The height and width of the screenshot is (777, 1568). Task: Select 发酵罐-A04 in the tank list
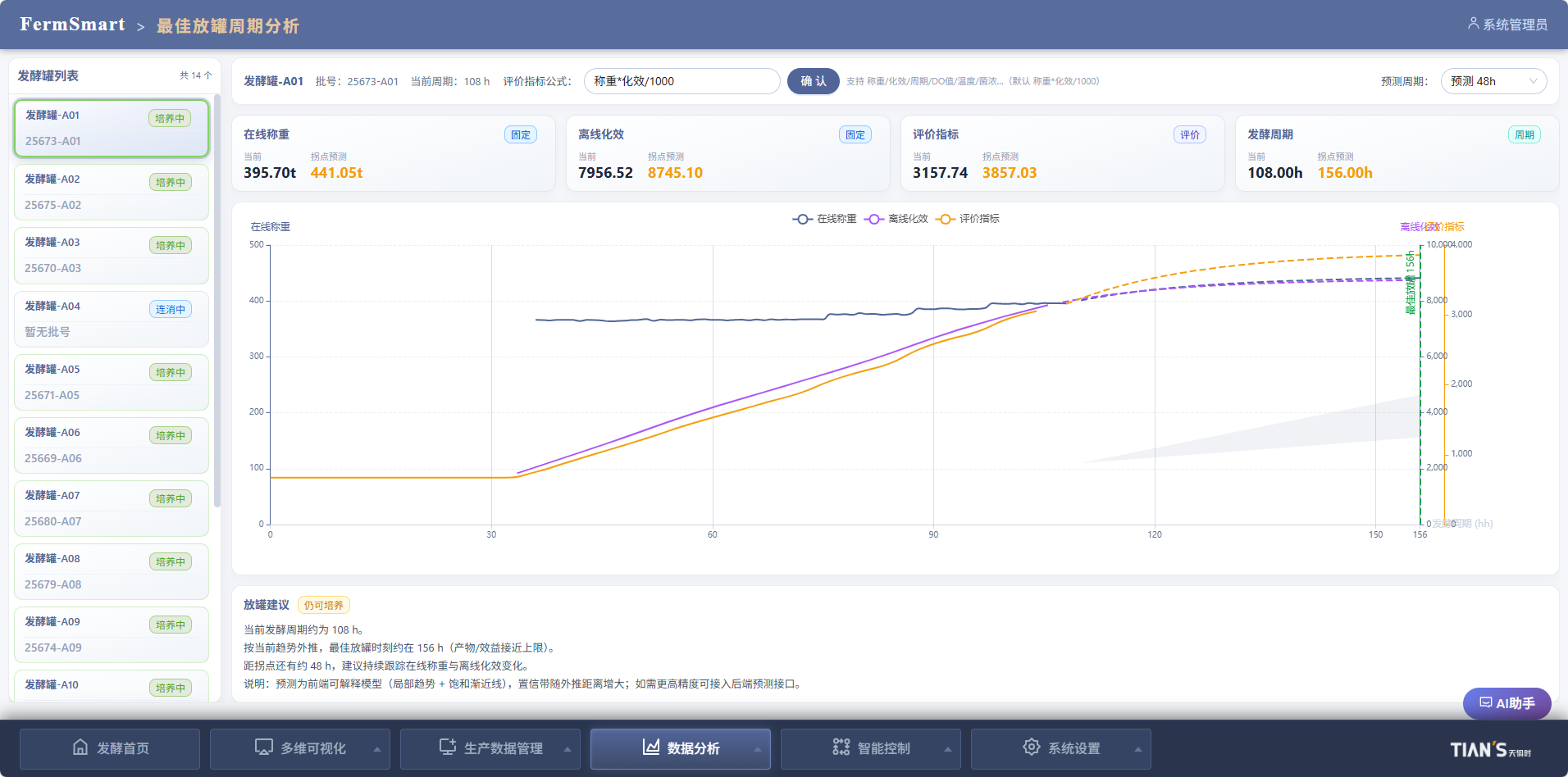point(112,319)
